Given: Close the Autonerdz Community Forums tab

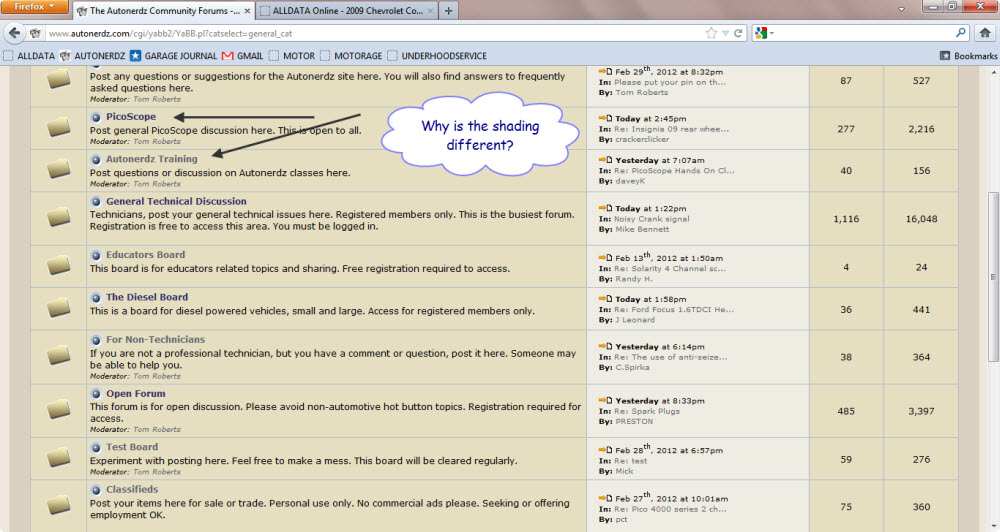Looking at the screenshot, I should tap(247, 11).
